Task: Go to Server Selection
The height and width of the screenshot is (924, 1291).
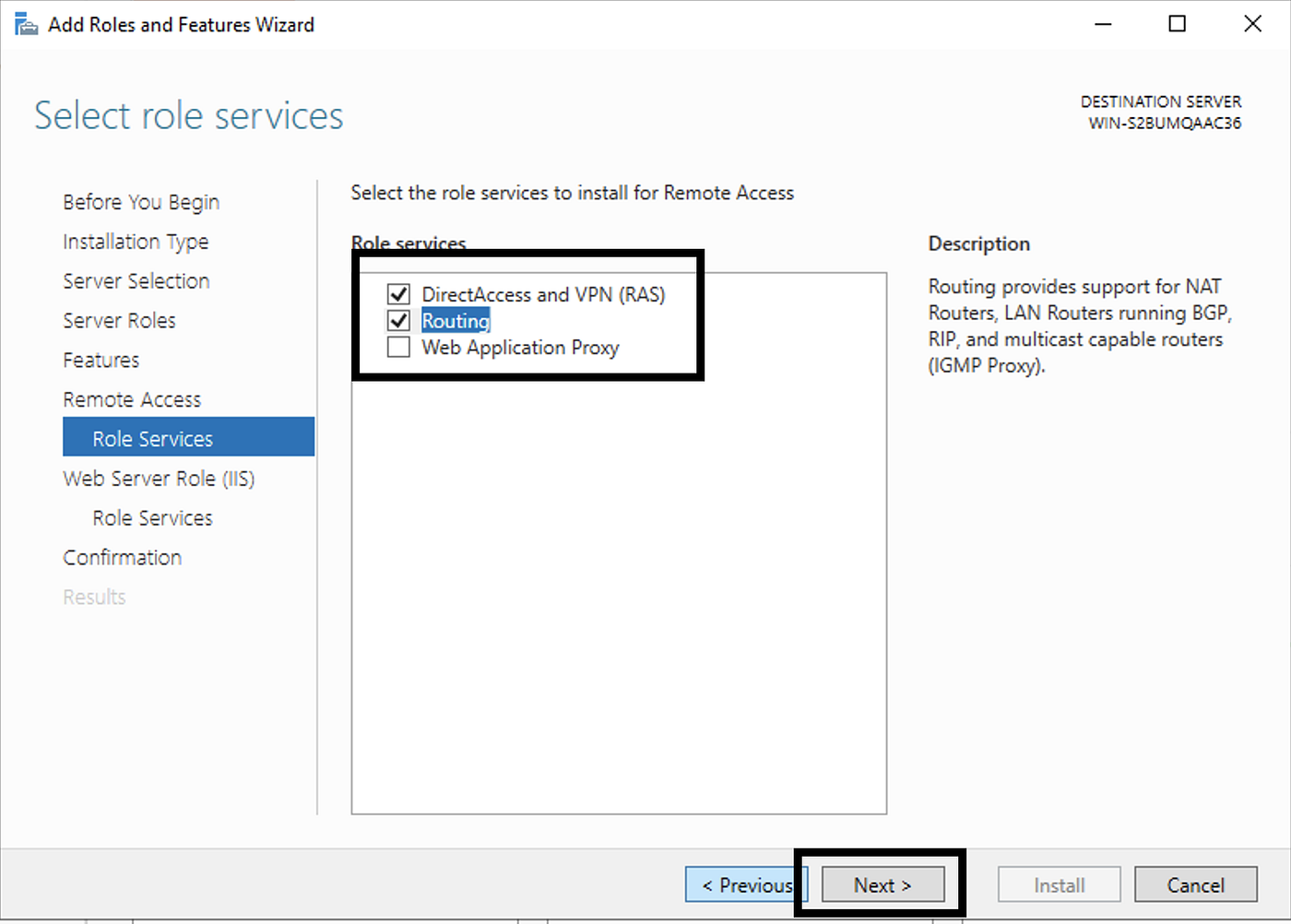Action: coord(136,280)
